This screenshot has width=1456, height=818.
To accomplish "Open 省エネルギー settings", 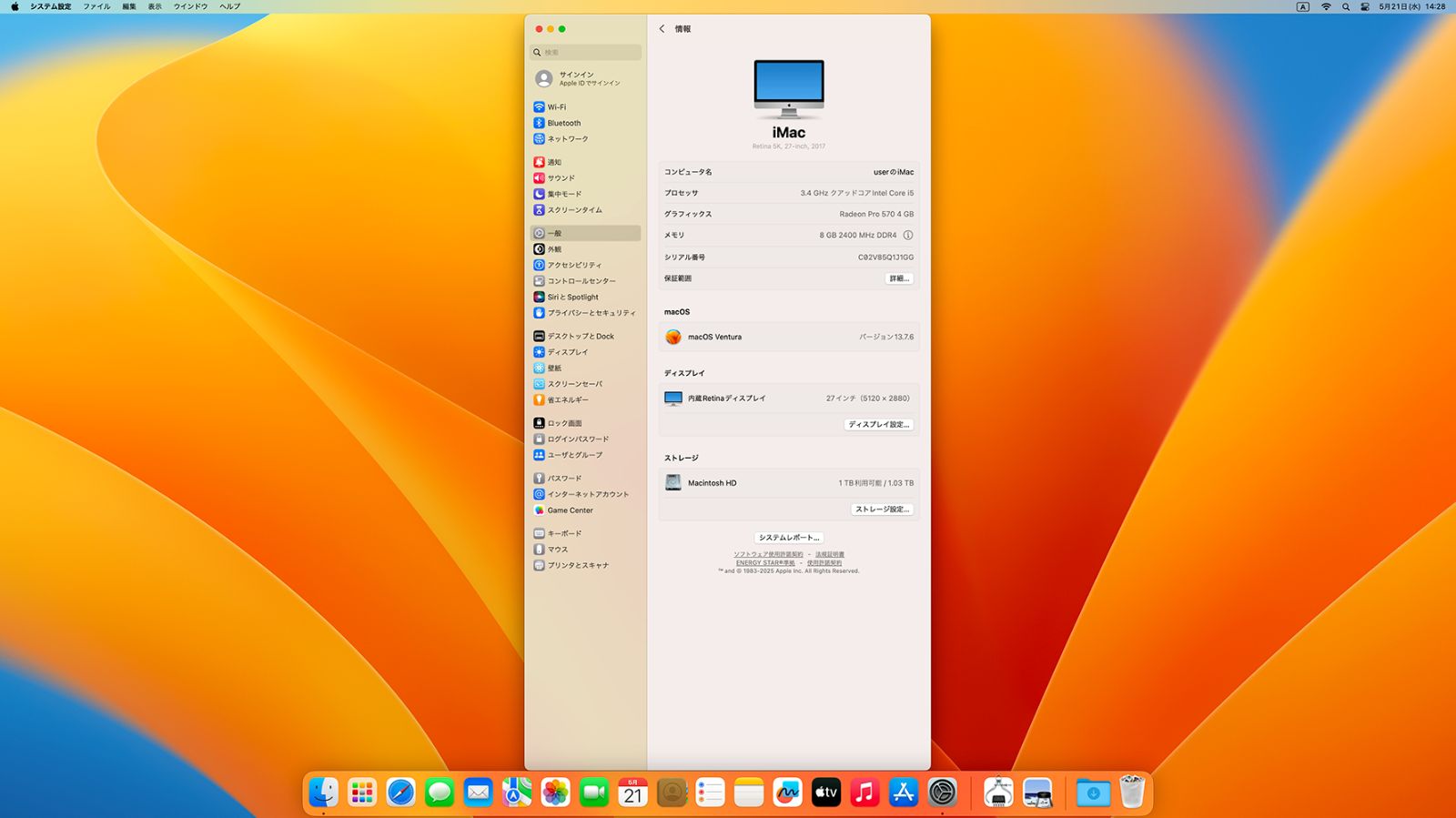I will pos(586,400).
